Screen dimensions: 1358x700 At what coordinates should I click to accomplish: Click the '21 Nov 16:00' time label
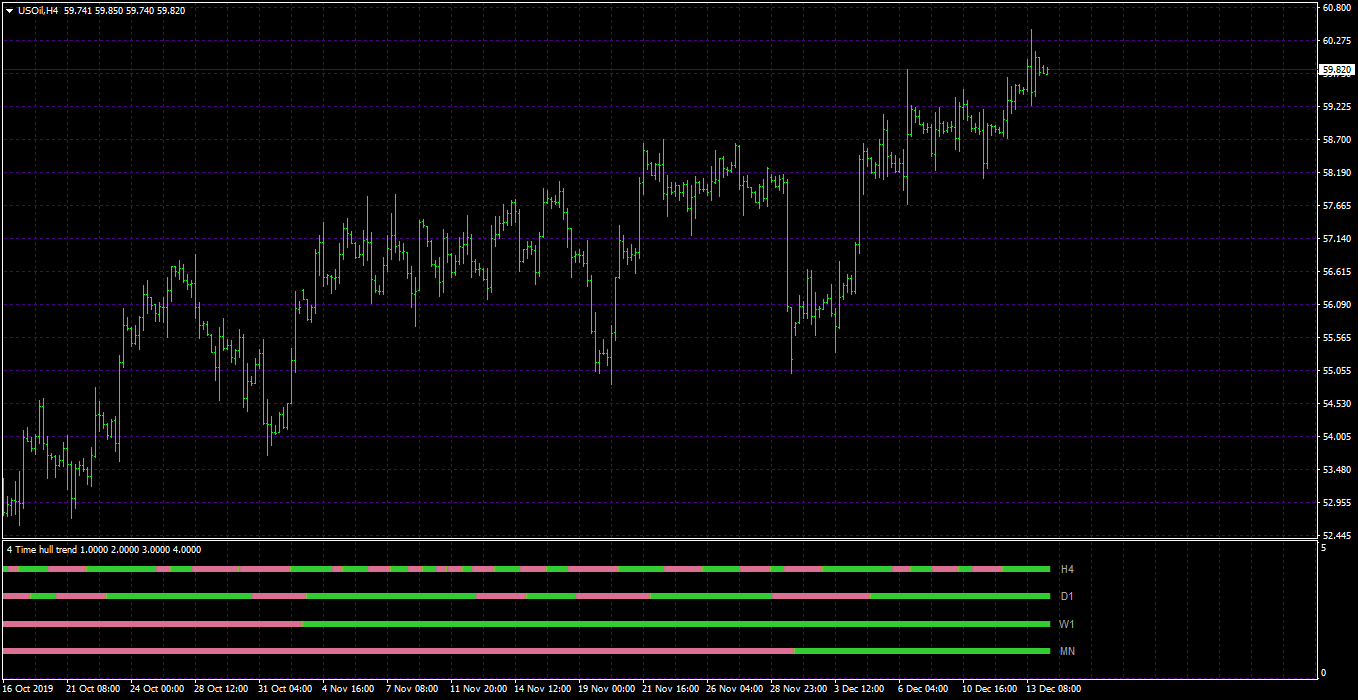[x=669, y=689]
